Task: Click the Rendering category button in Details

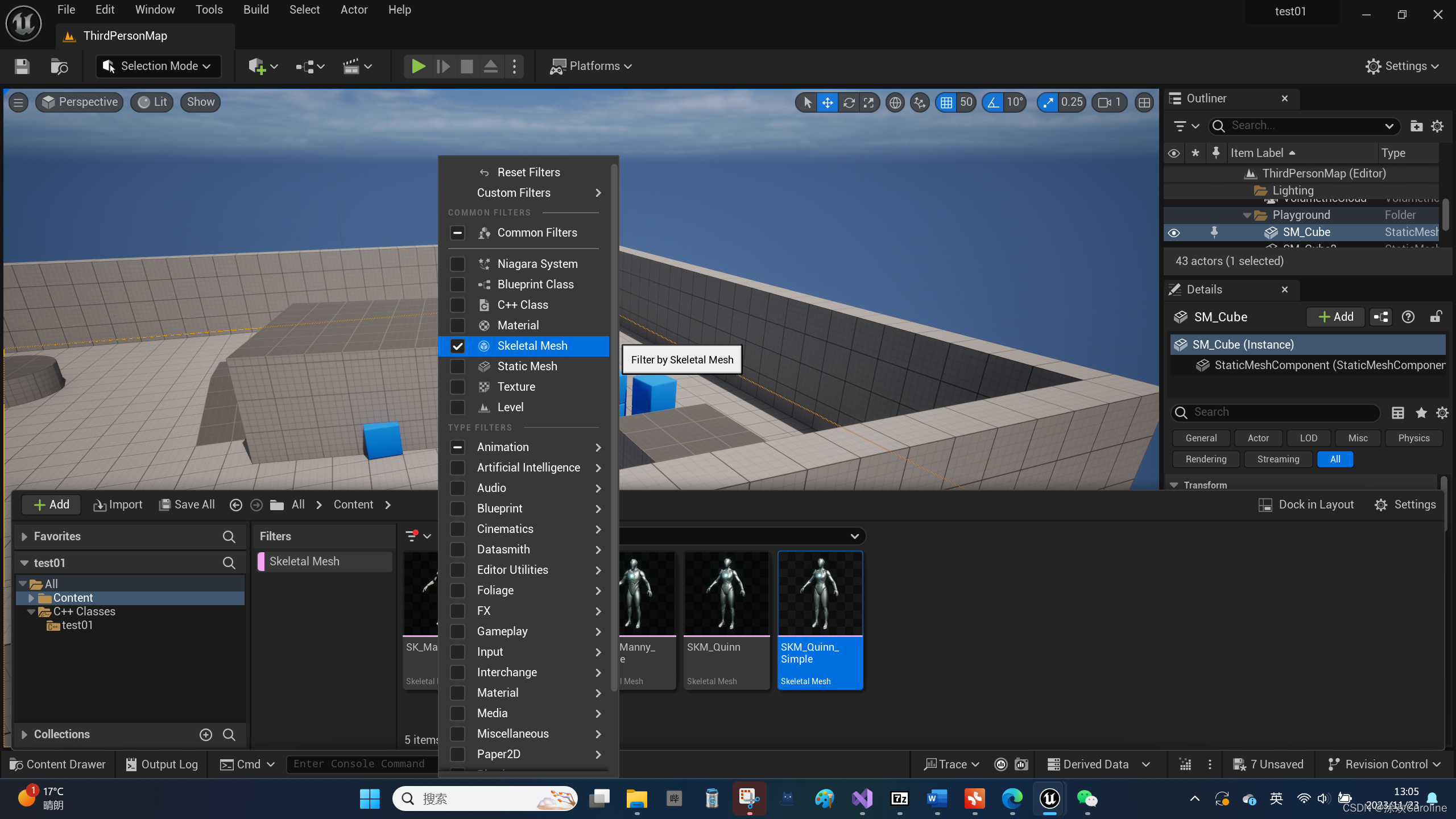Action: 1206,459
